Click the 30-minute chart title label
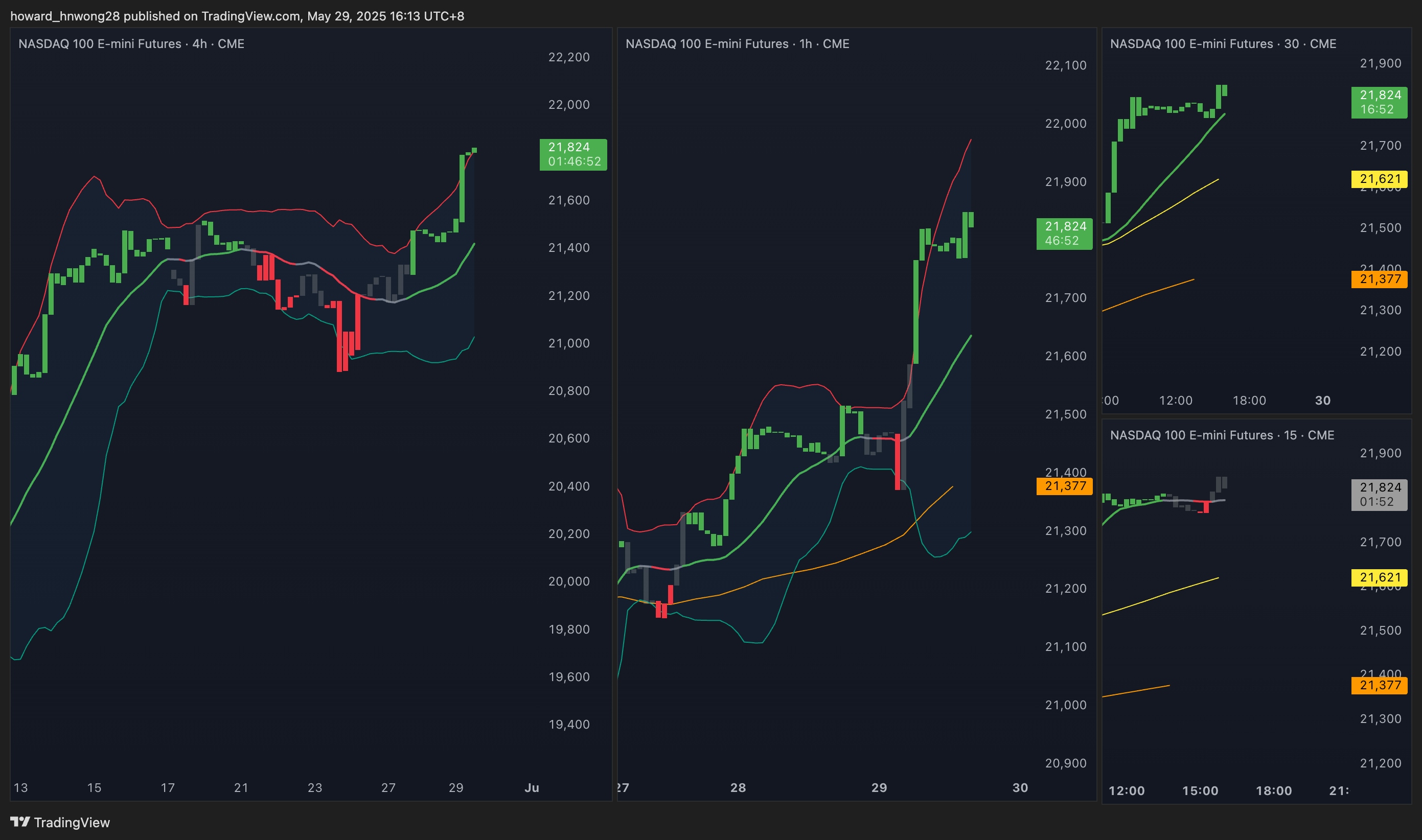Viewport: 1422px width, 840px height. click(x=1223, y=43)
